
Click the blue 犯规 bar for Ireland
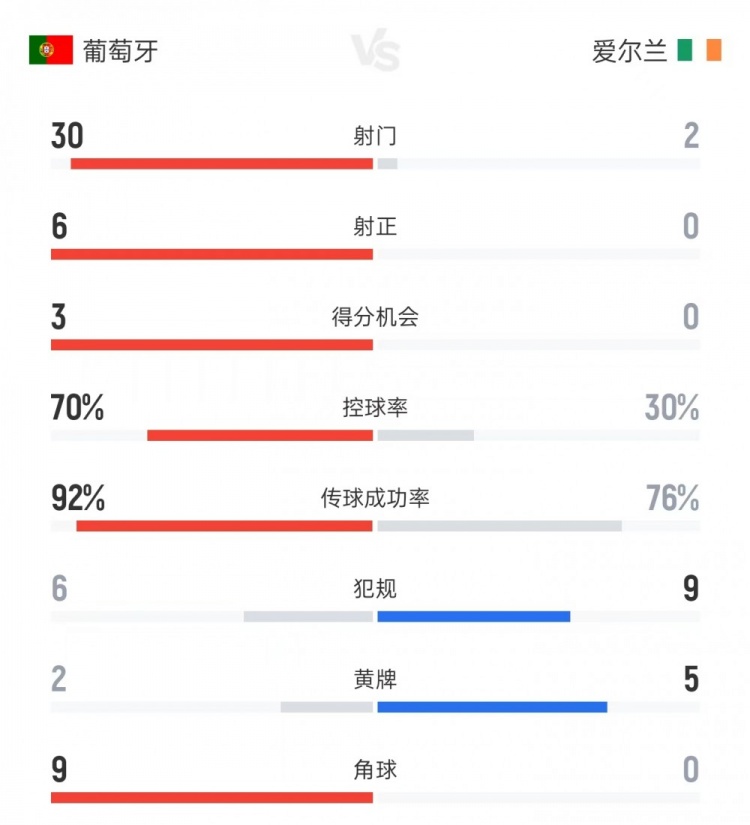coord(473,616)
